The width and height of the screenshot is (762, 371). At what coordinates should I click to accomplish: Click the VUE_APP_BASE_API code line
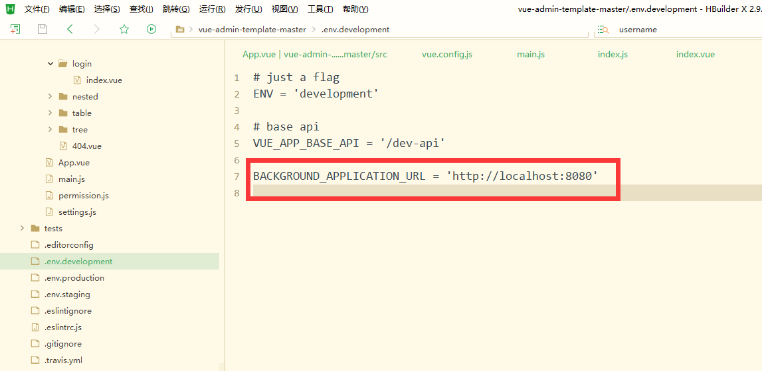pyautogui.click(x=349, y=143)
